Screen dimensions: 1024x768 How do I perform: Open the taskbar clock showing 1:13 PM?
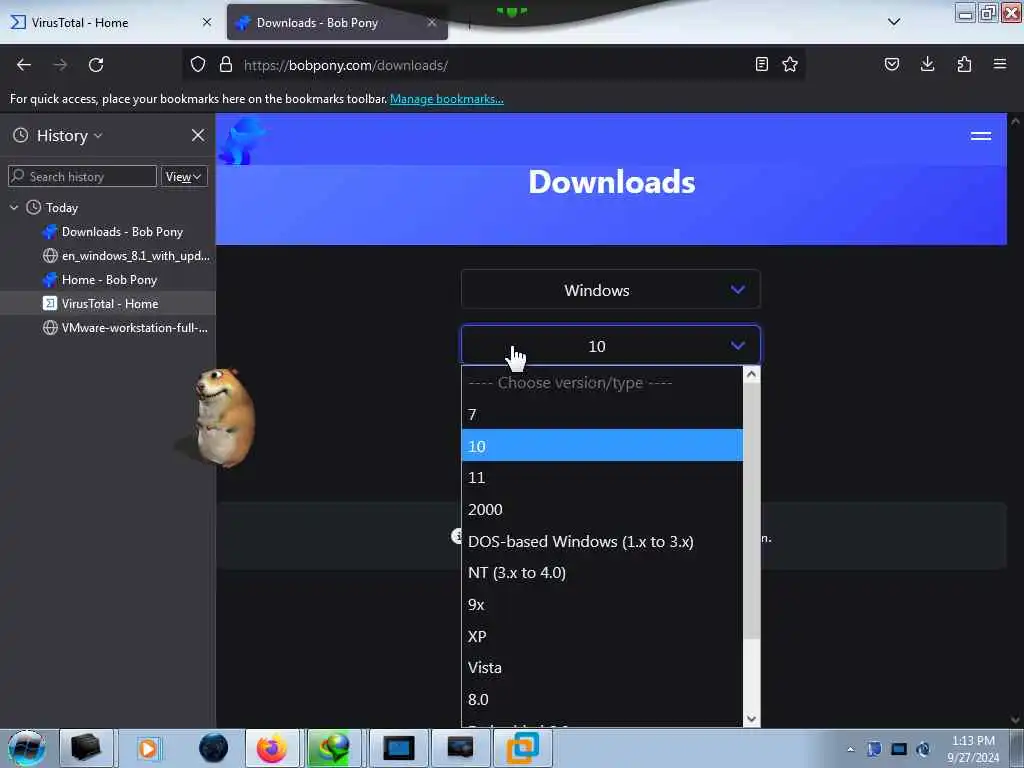coord(973,749)
